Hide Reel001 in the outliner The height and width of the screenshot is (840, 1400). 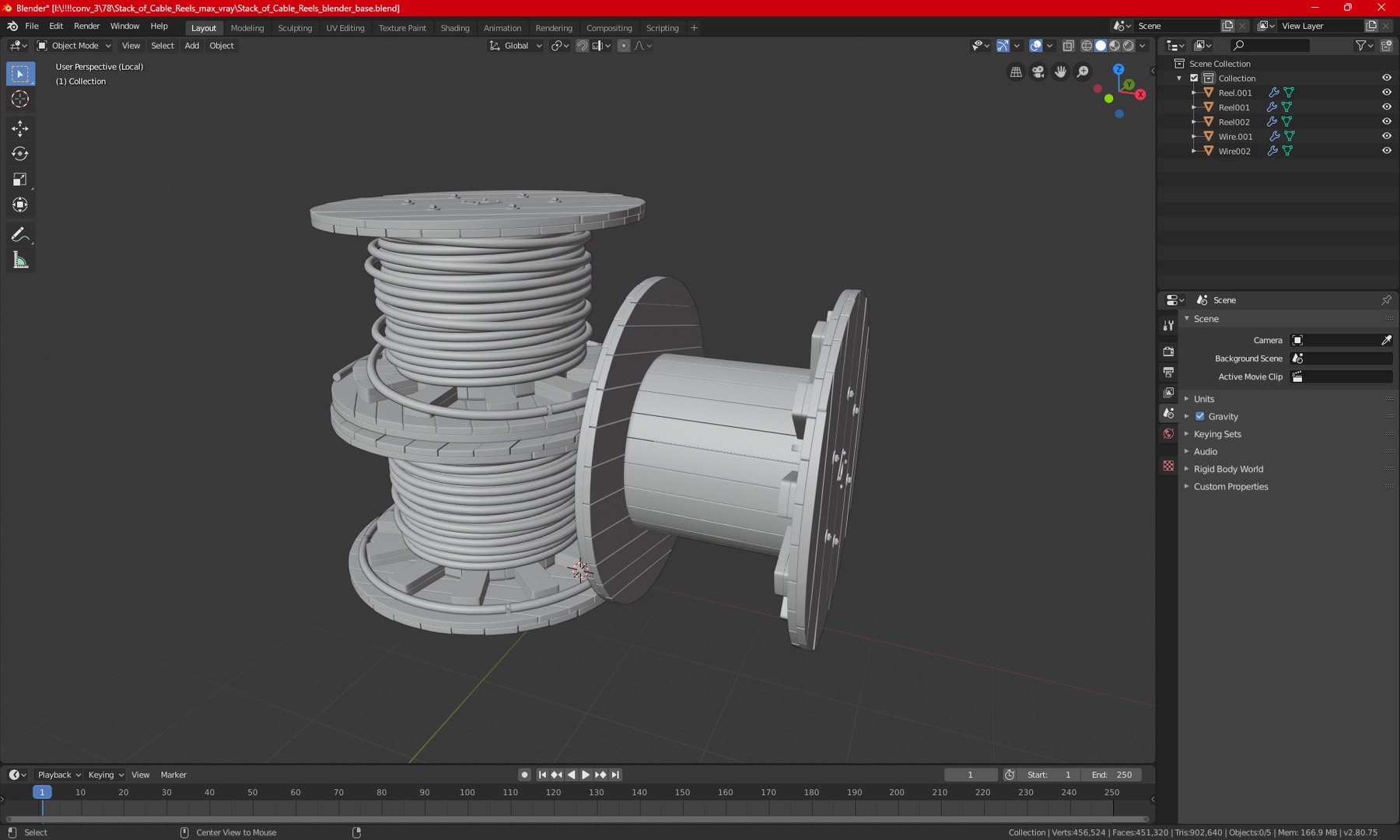click(1386, 107)
